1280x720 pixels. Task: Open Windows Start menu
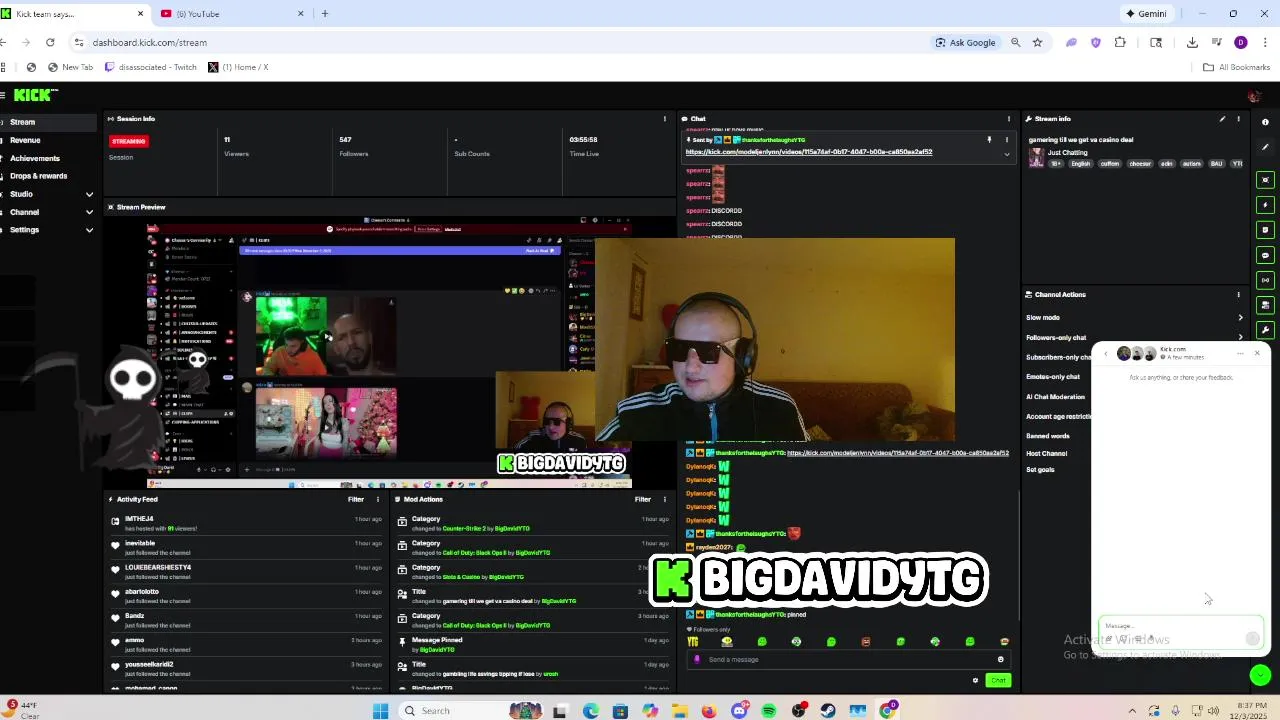click(380, 711)
